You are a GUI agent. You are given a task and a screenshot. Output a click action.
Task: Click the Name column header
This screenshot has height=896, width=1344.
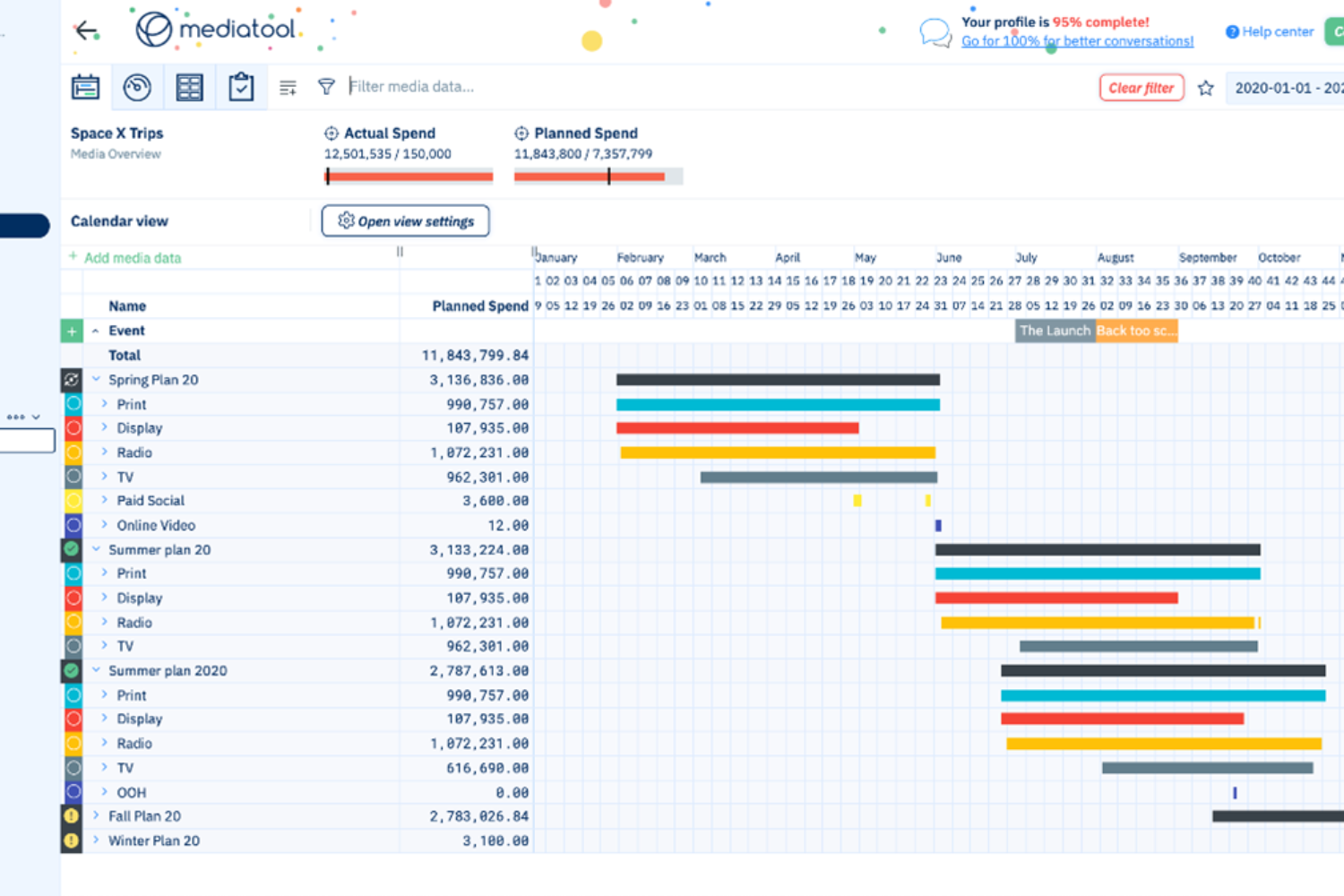click(x=127, y=306)
